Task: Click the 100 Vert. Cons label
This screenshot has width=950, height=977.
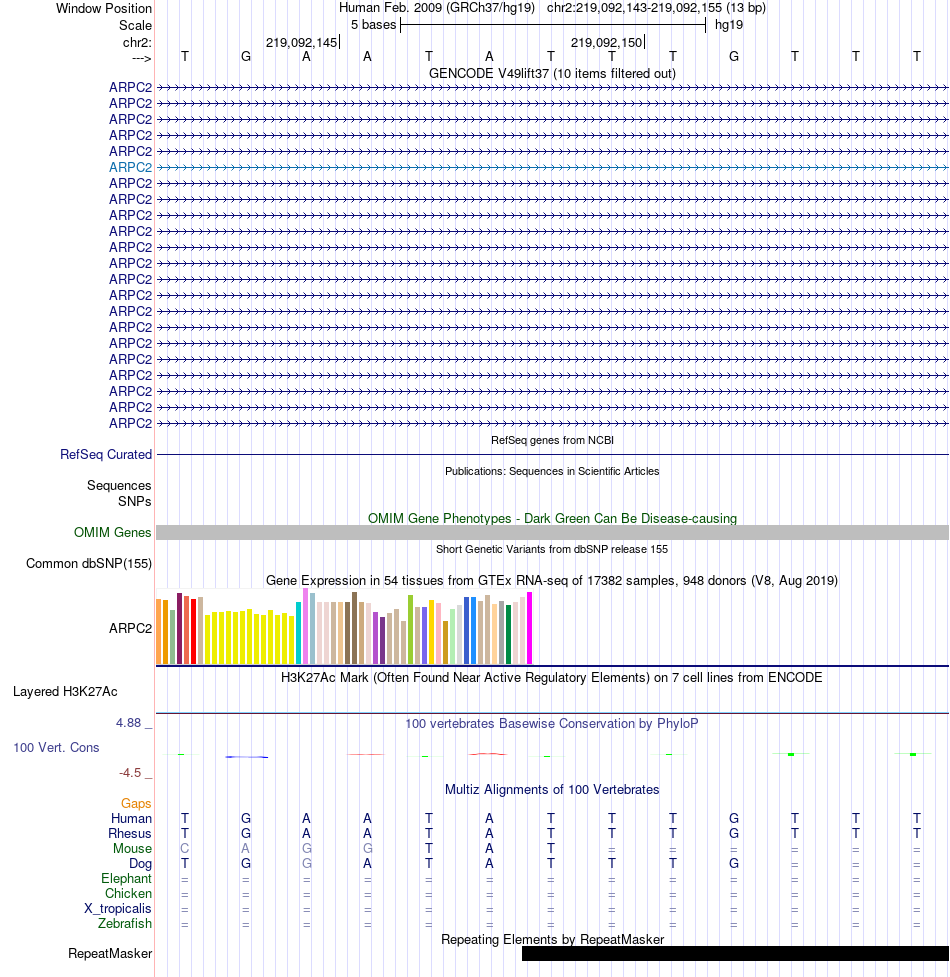Action: pyautogui.click(x=56, y=748)
